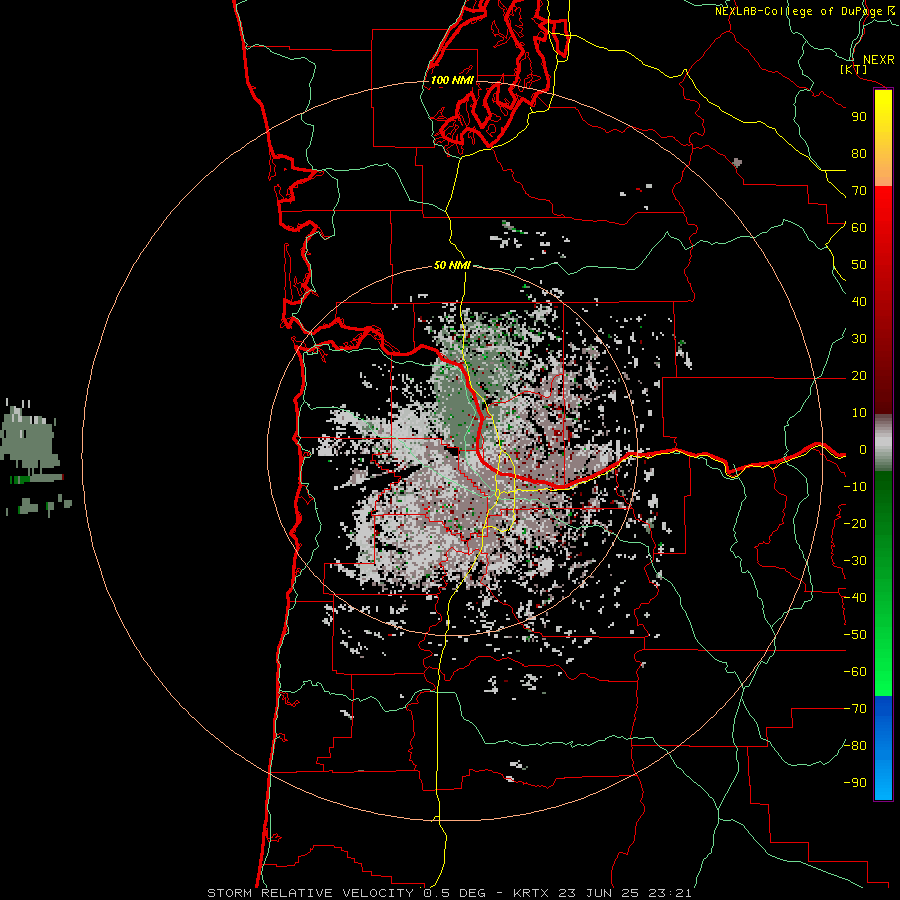Click the 0 value on velocity scale
This screenshot has height=900, width=900.
[x=862, y=449]
